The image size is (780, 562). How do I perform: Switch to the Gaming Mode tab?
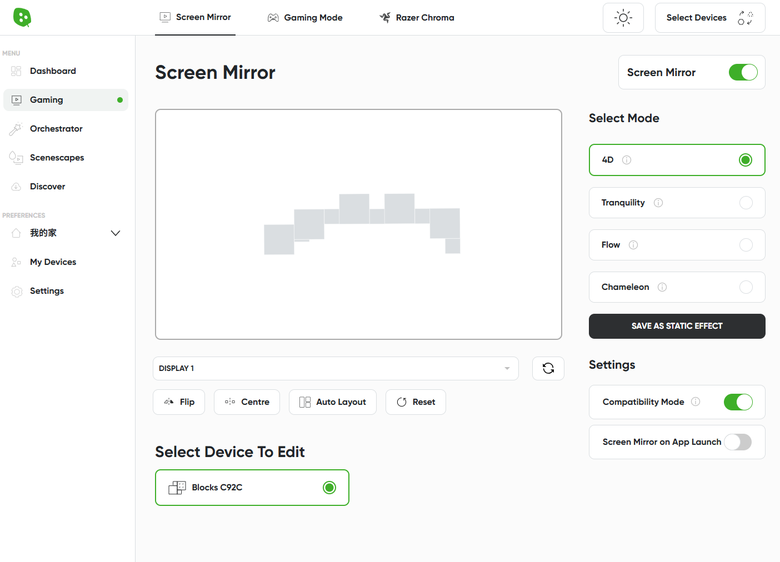click(305, 18)
